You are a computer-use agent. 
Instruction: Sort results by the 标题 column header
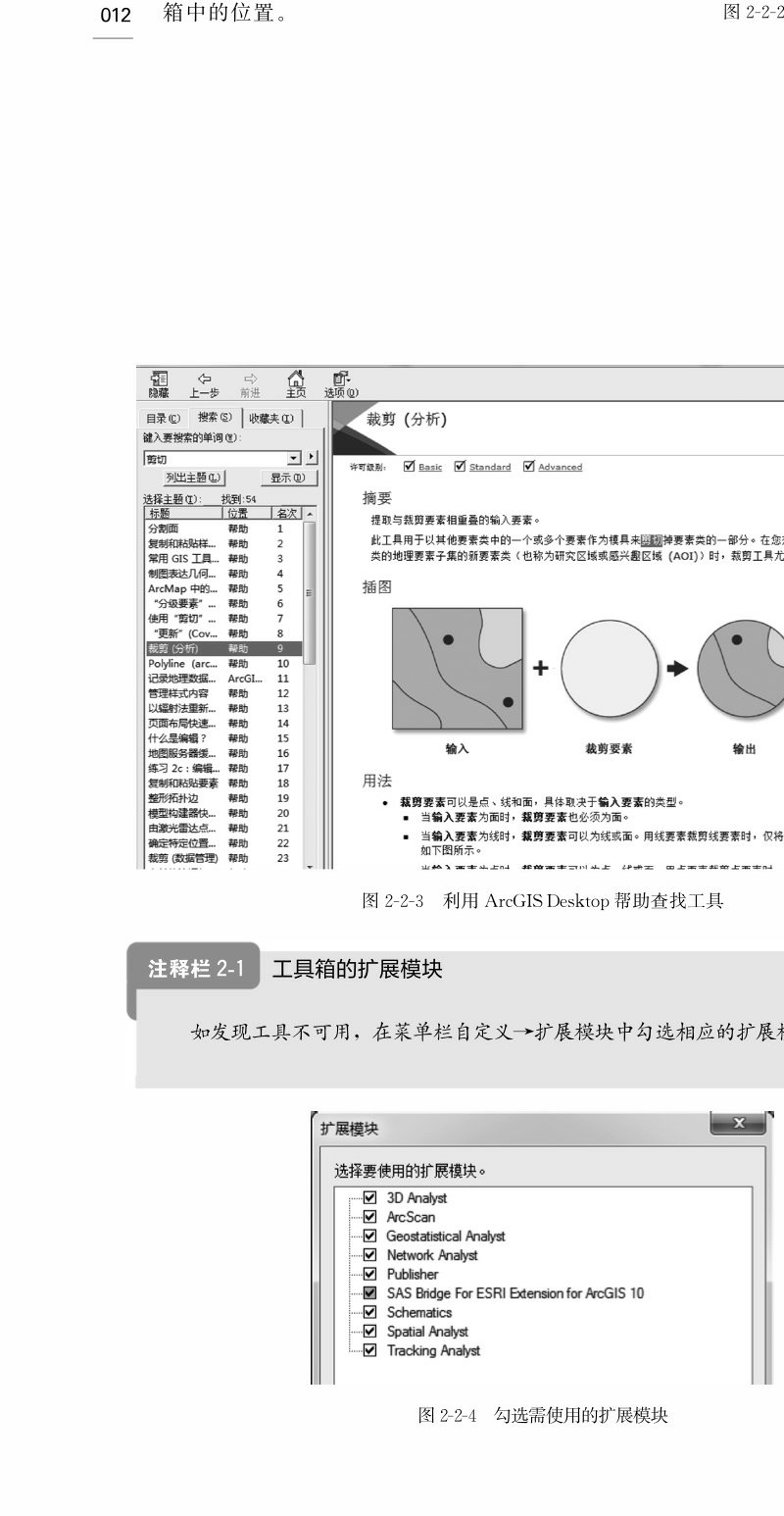click(183, 513)
